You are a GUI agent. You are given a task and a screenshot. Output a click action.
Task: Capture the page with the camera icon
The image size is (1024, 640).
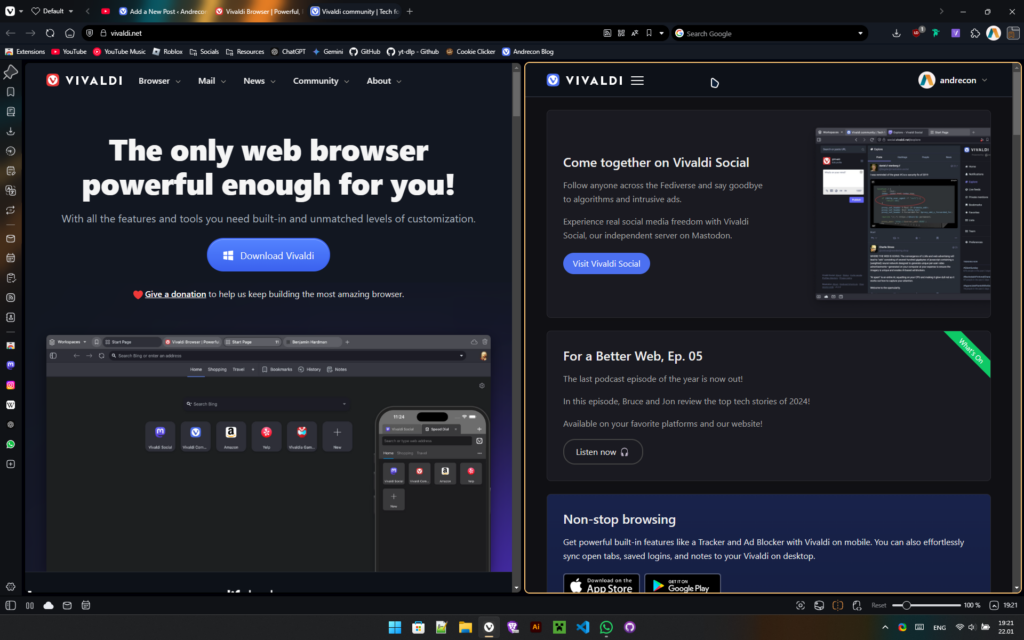[800, 605]
